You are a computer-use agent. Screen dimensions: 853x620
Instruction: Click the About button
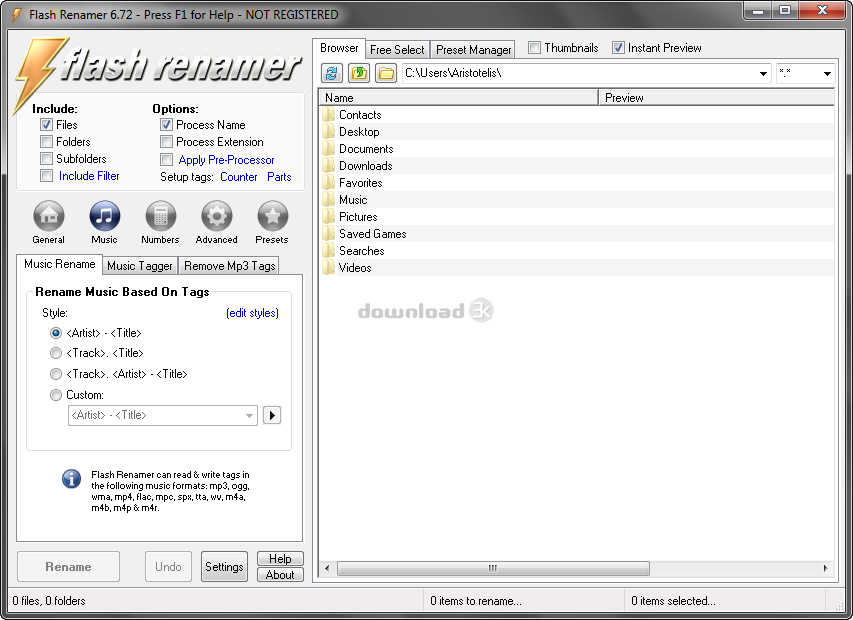click(280, 575)
